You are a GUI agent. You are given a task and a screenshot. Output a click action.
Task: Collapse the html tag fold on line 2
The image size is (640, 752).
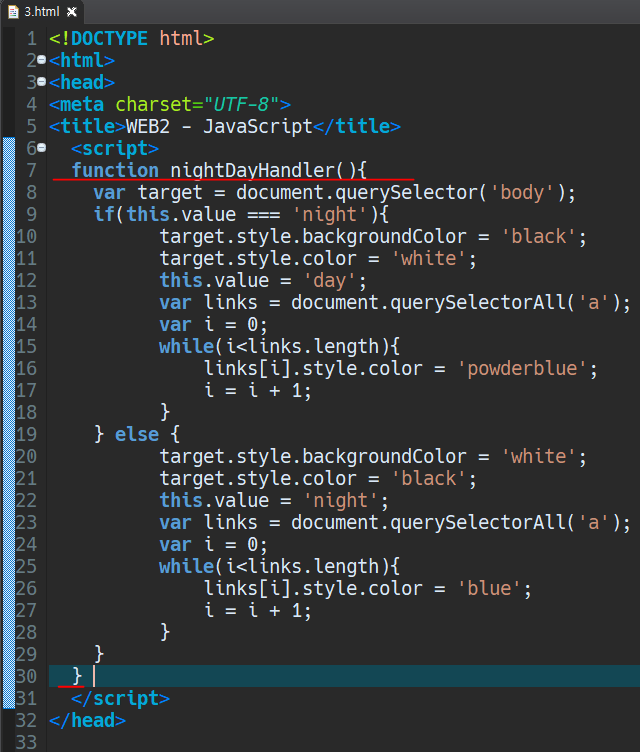pos(42,60)
